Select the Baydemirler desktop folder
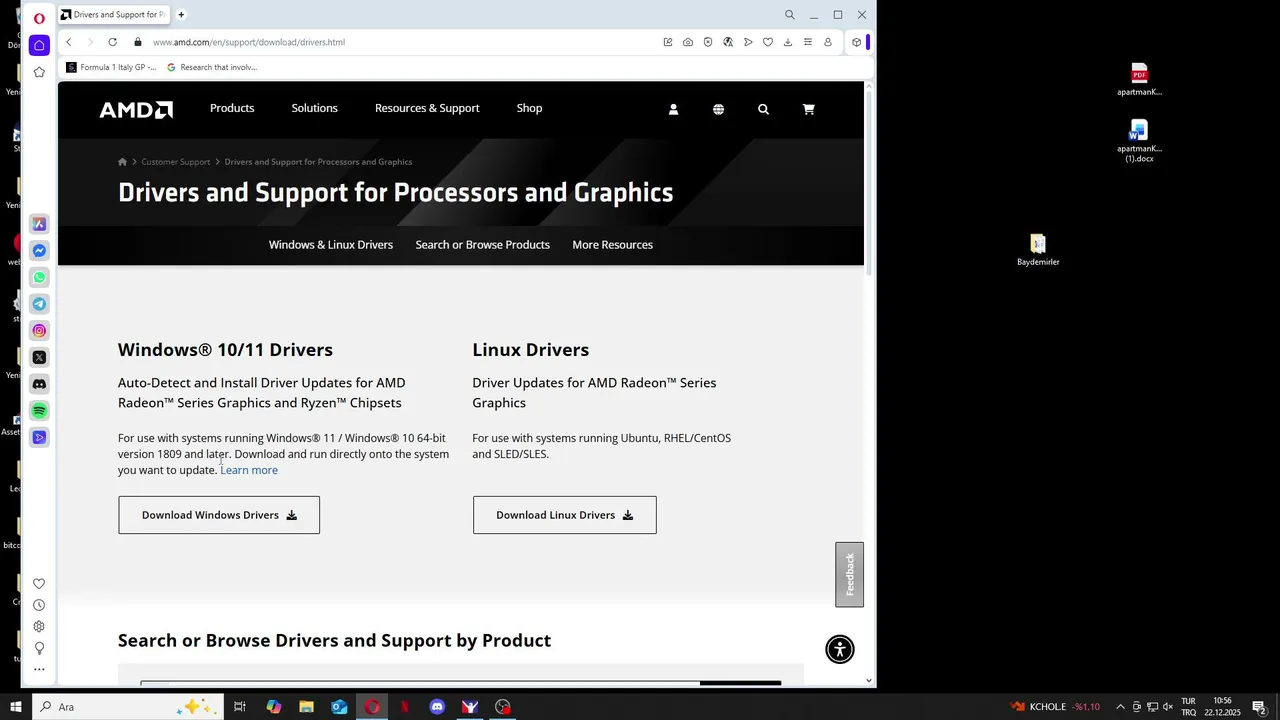 [x=1038, y=249]
